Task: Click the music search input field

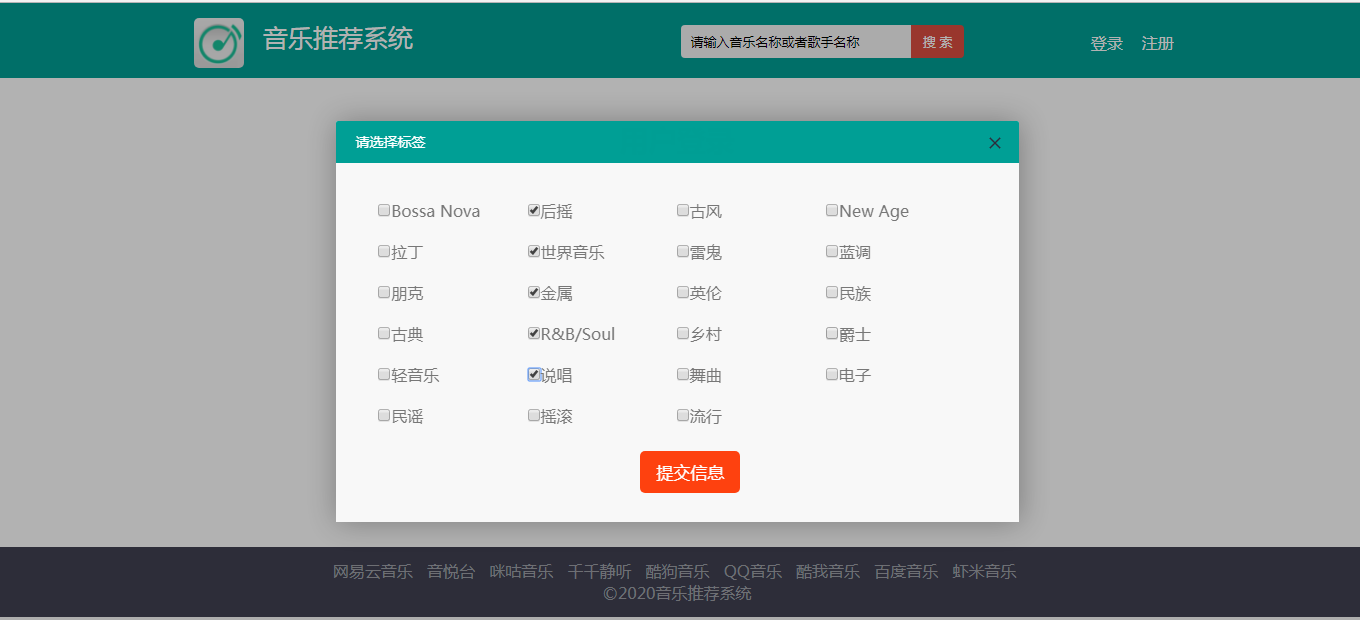Action: point(795,41)
